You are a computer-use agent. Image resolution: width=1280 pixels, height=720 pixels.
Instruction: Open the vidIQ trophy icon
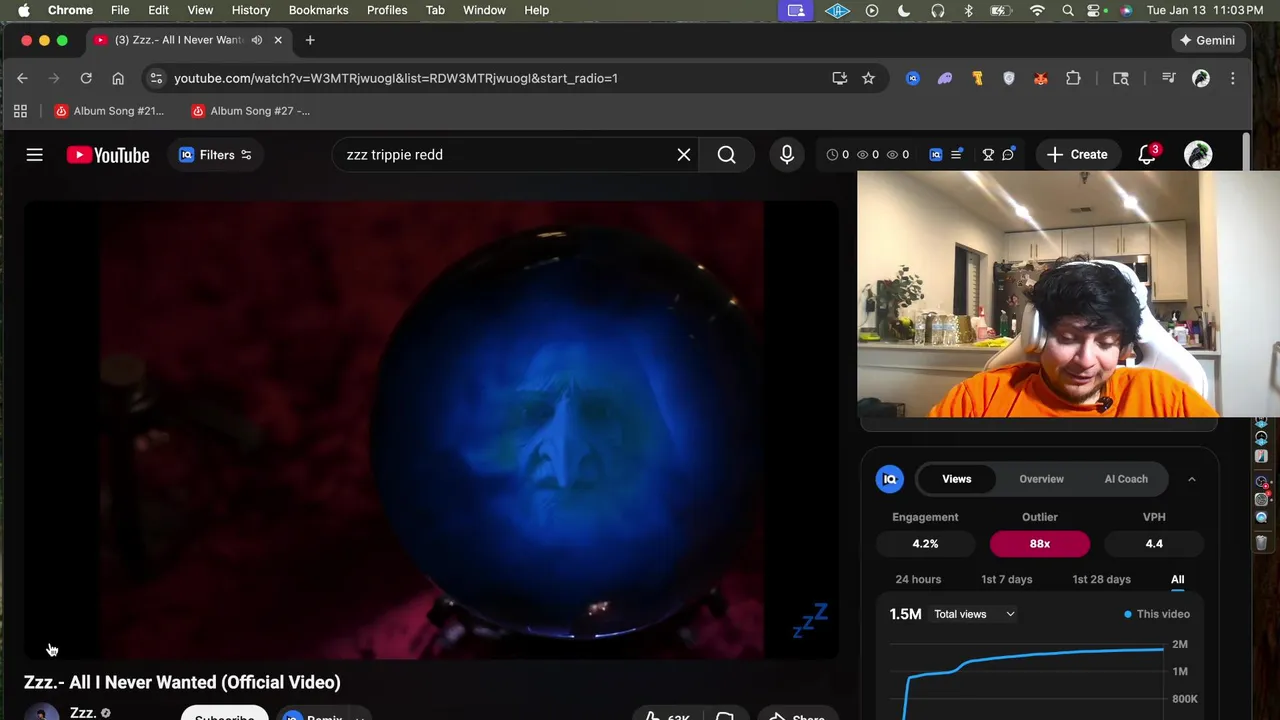coord(988,155)
